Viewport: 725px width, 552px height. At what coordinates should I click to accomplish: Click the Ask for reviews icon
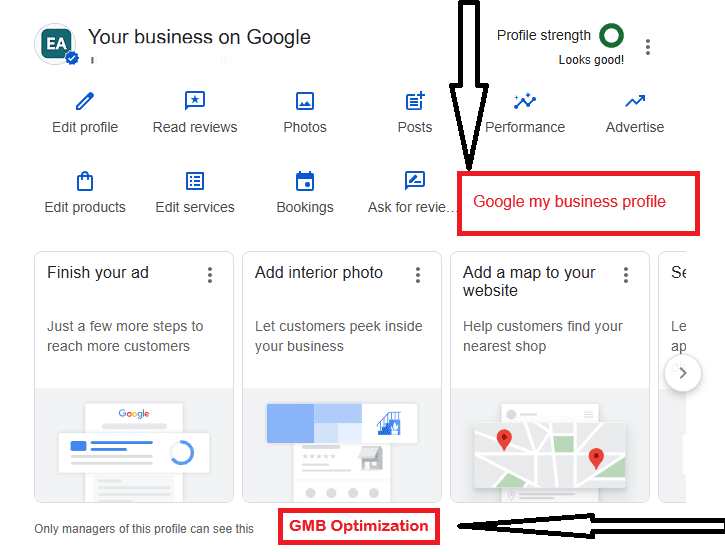click(414, 181)
